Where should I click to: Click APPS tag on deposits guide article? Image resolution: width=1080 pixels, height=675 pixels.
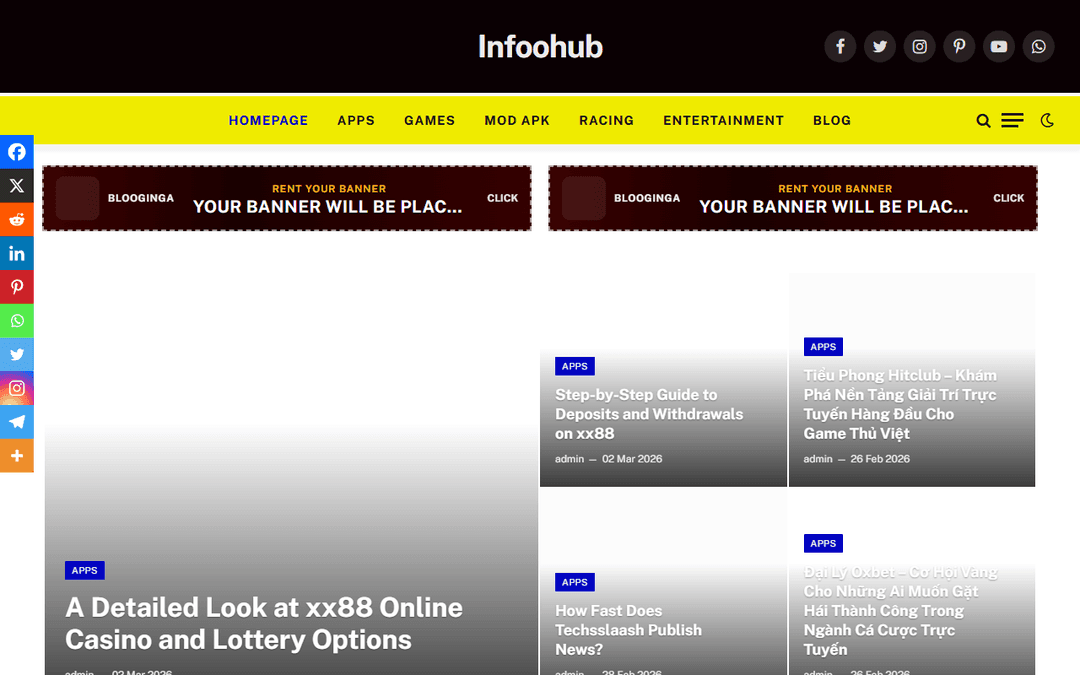click(574, 366)
